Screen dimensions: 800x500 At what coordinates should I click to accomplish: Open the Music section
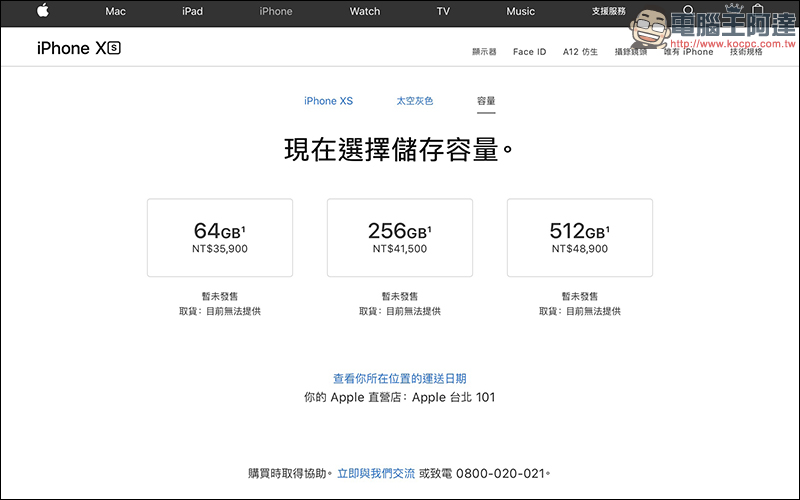tap(521, 12)
